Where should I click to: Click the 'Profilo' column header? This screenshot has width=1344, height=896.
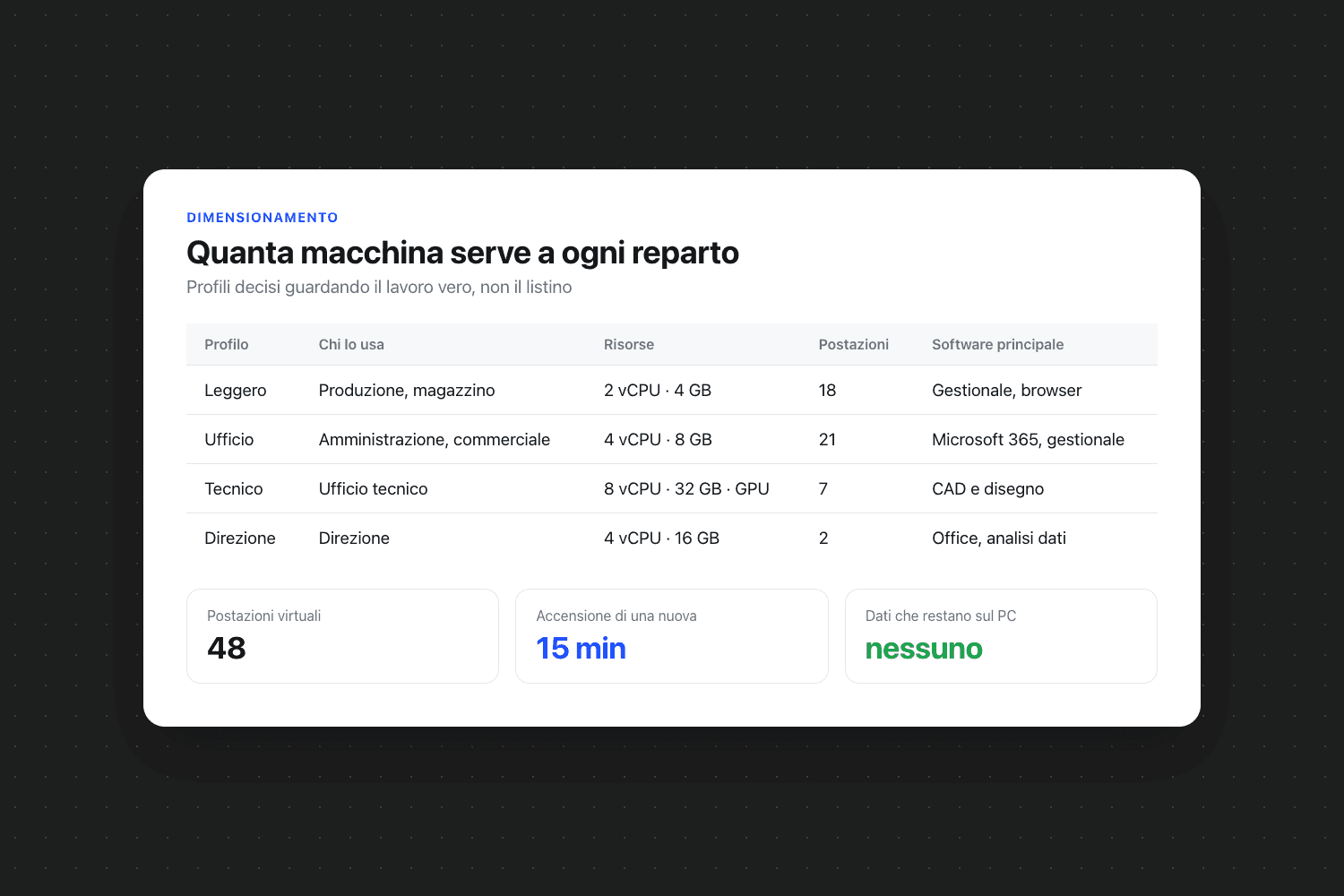pyautogui.click(x=227, y=344)
